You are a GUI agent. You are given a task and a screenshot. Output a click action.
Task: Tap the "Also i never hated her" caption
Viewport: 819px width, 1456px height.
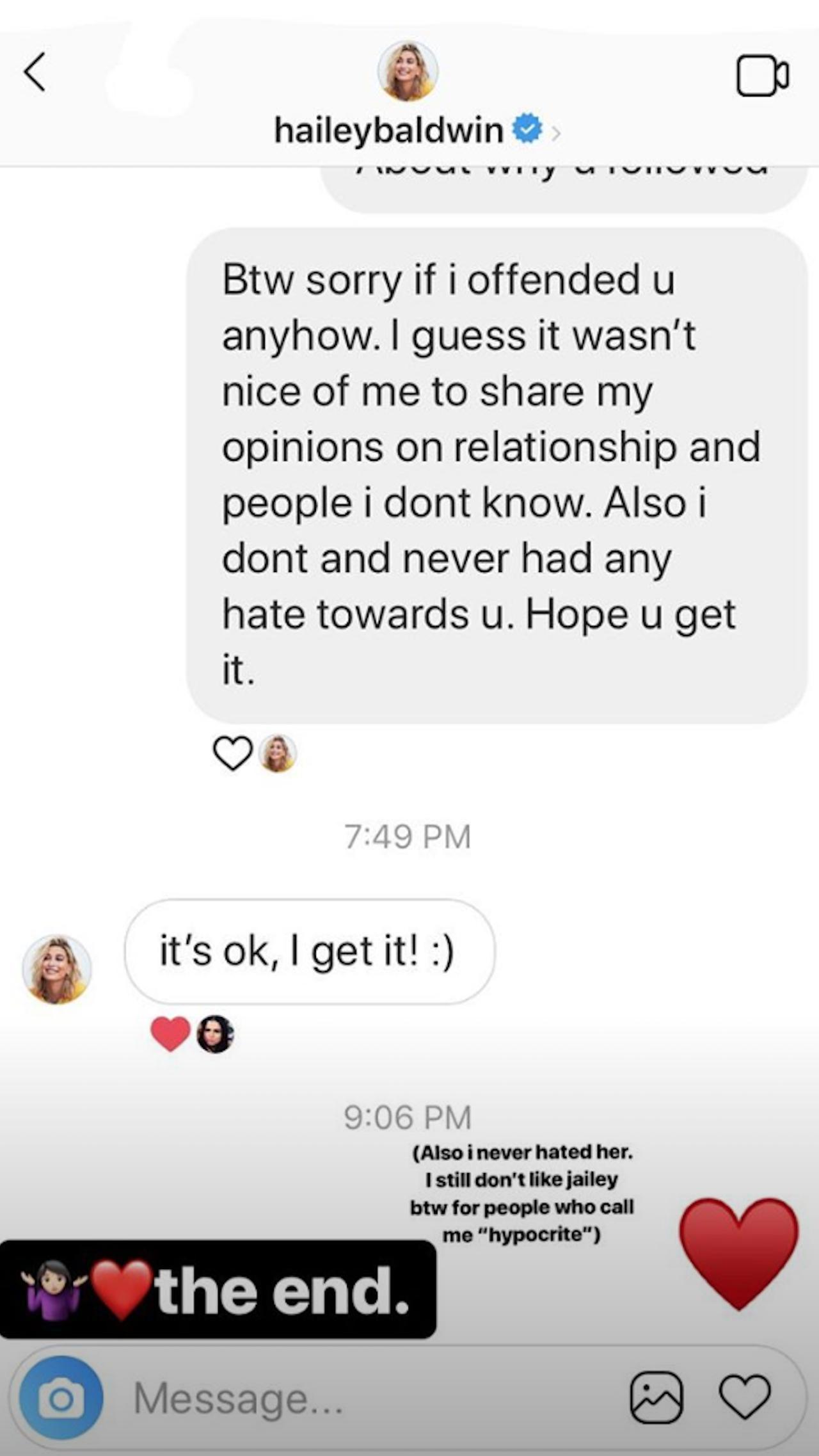click(x=522, y=1194)
